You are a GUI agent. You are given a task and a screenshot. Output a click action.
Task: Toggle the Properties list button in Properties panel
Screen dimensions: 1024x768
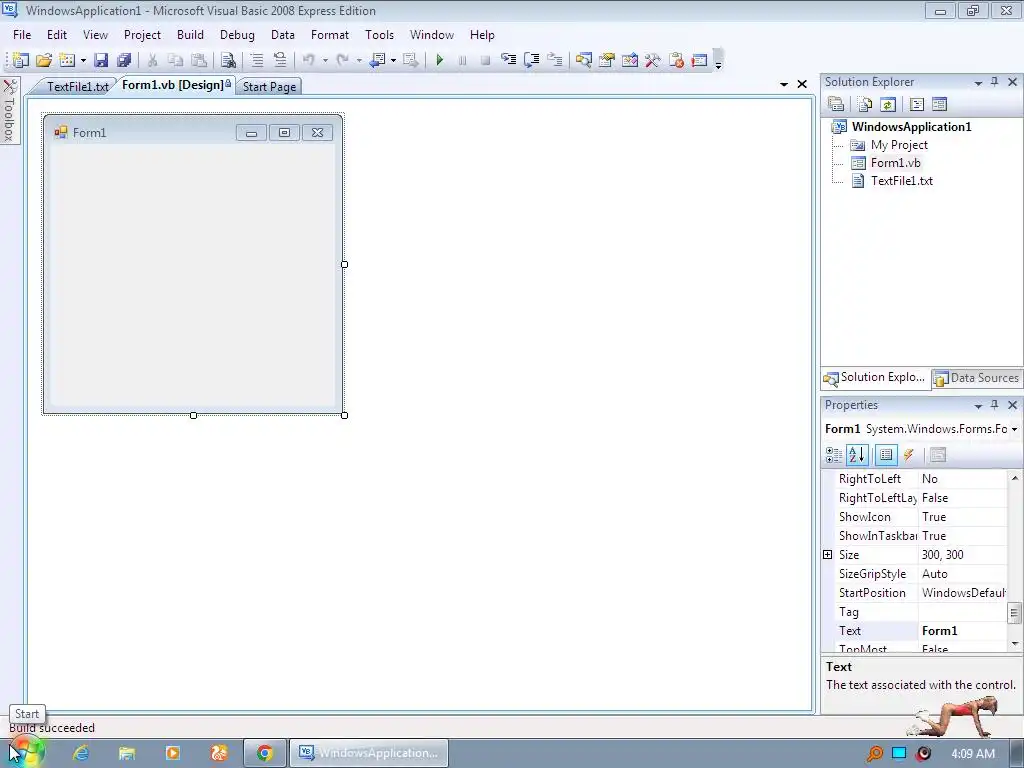pyautogui.click(x=886, y=455)
